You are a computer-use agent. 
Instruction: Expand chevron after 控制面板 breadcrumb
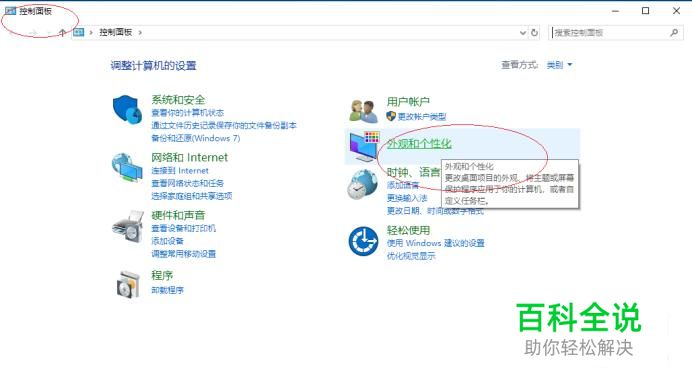[x=140, y=32]
